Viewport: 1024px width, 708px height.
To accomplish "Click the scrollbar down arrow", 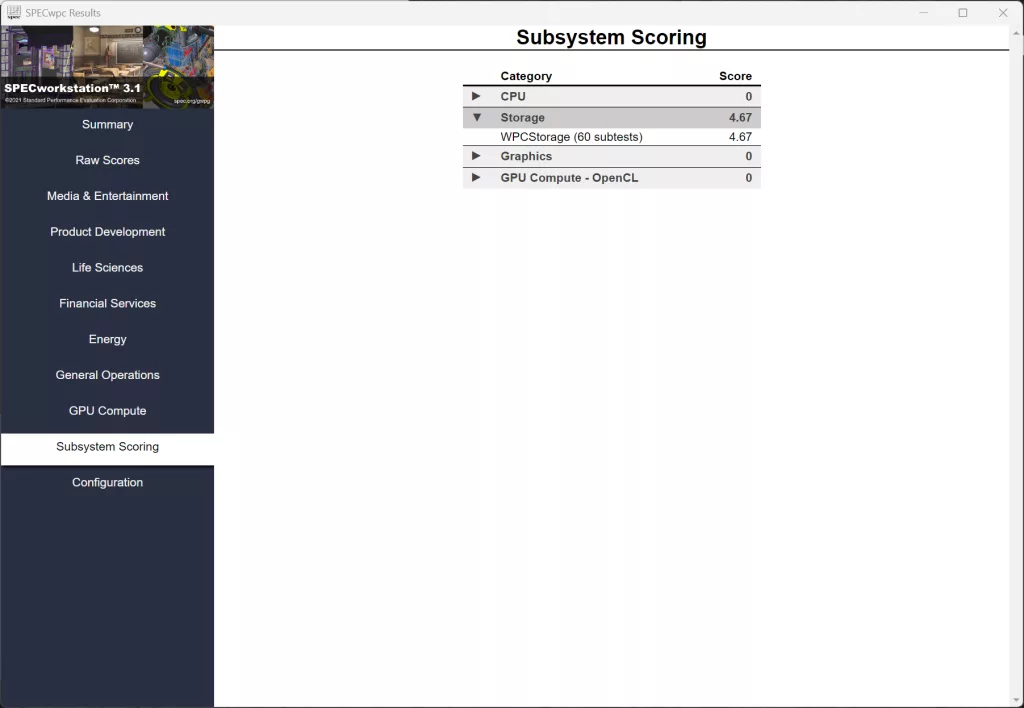I will 1016,700.
